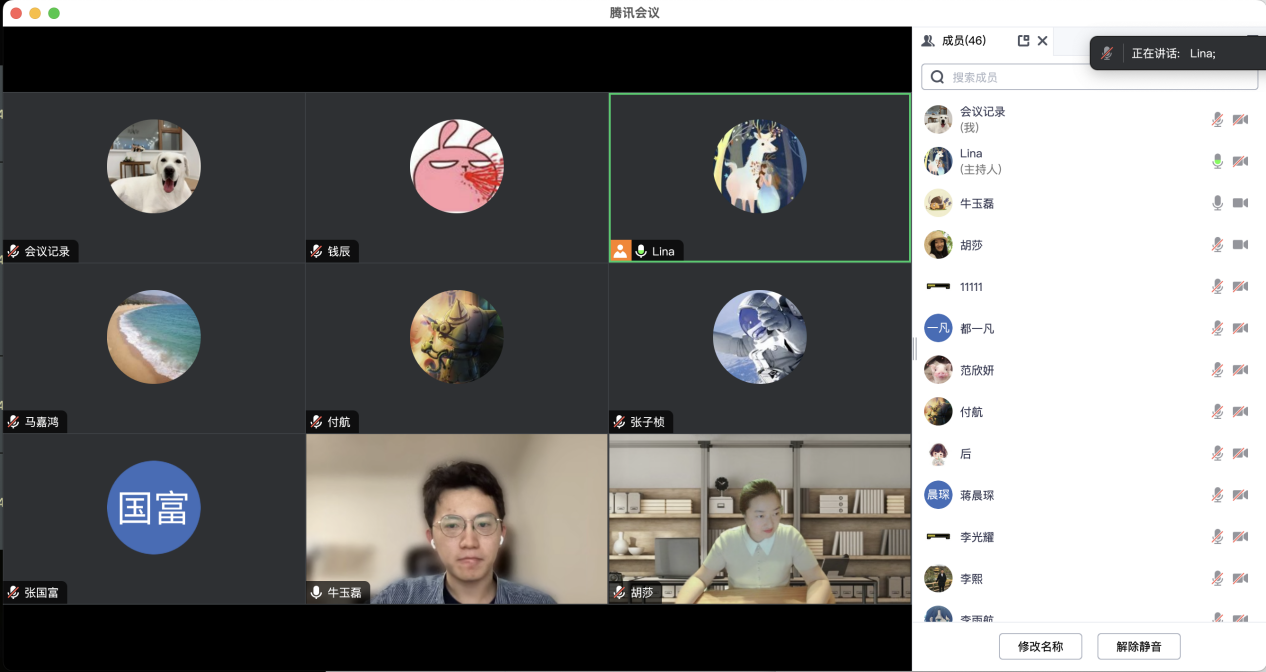The width and height of the screenshot is (1266, 672).
Task: Click the muted mic icon on 会议记录 tile
Action: 12,251
